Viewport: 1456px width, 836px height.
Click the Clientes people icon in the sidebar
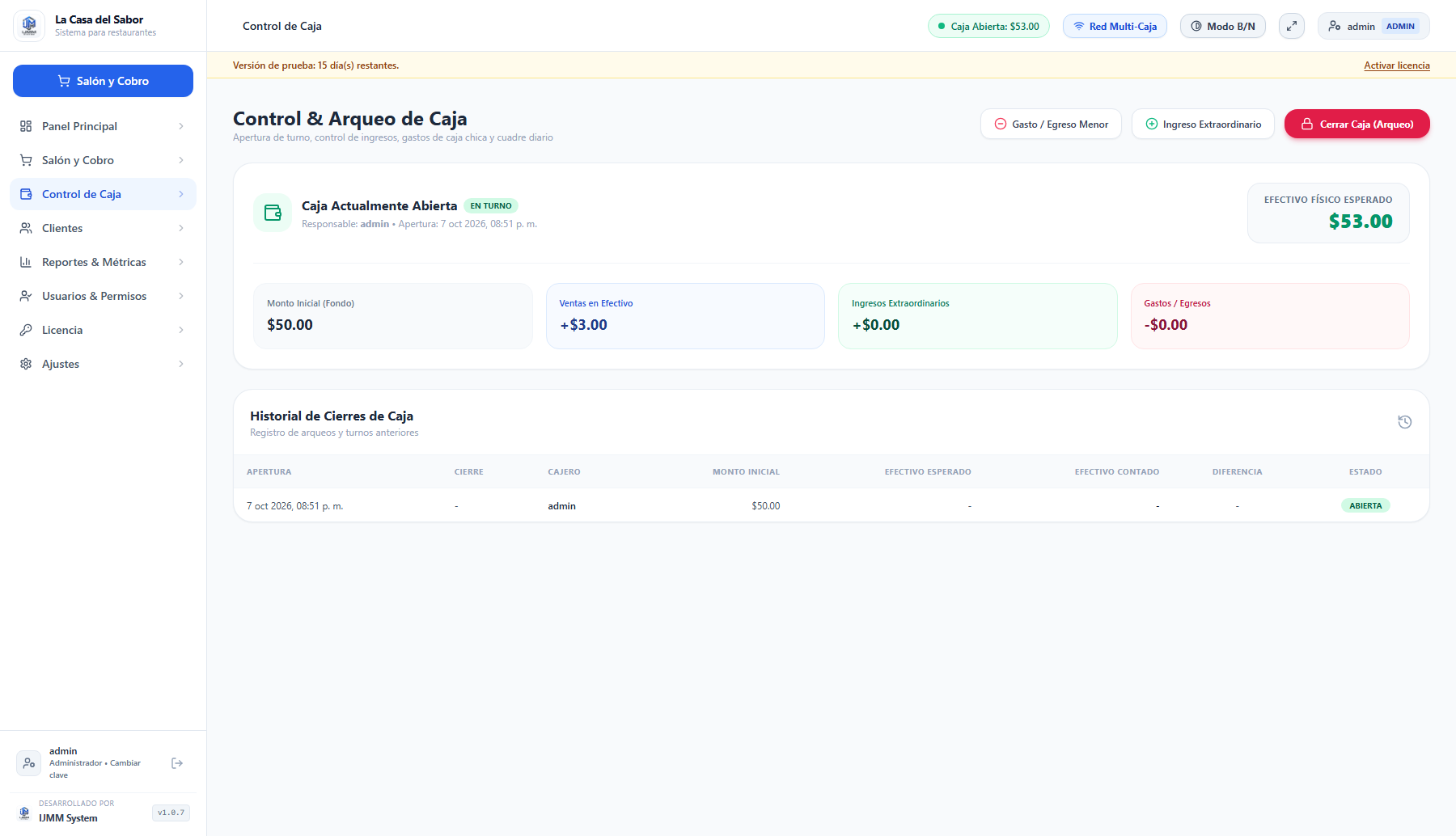(x=26, y=228)
